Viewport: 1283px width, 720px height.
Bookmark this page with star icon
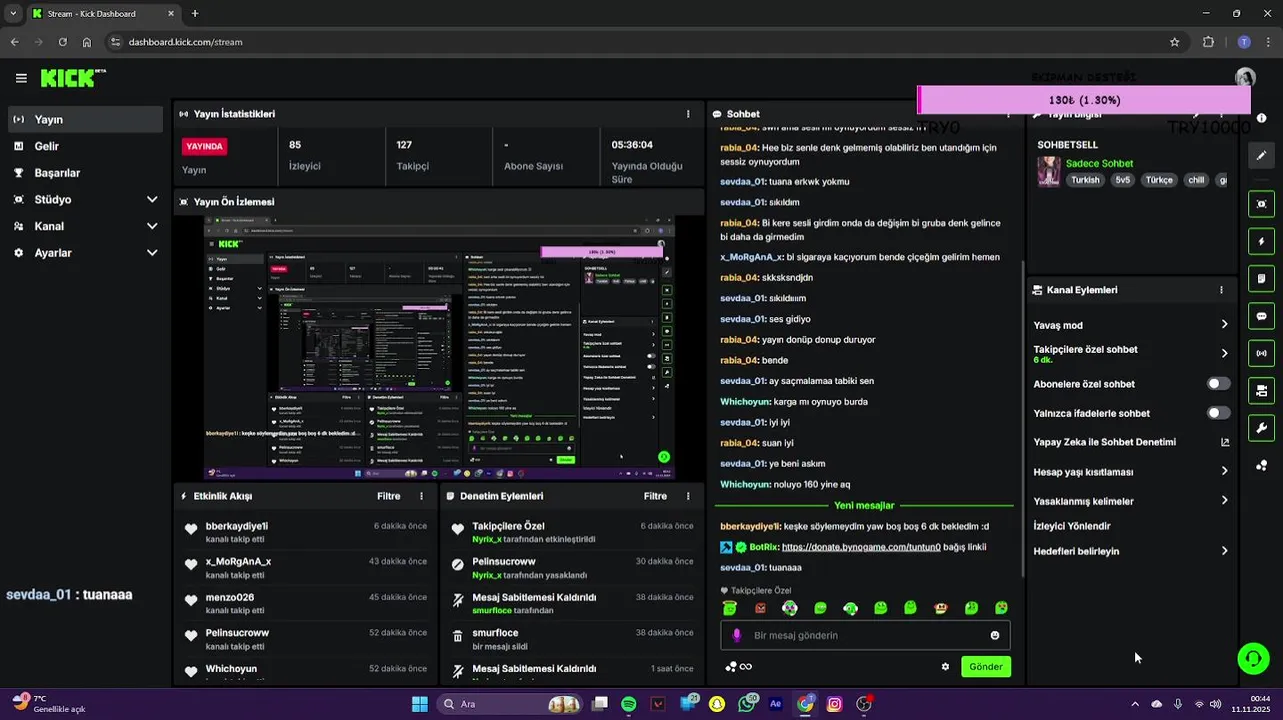[1174, 42]
